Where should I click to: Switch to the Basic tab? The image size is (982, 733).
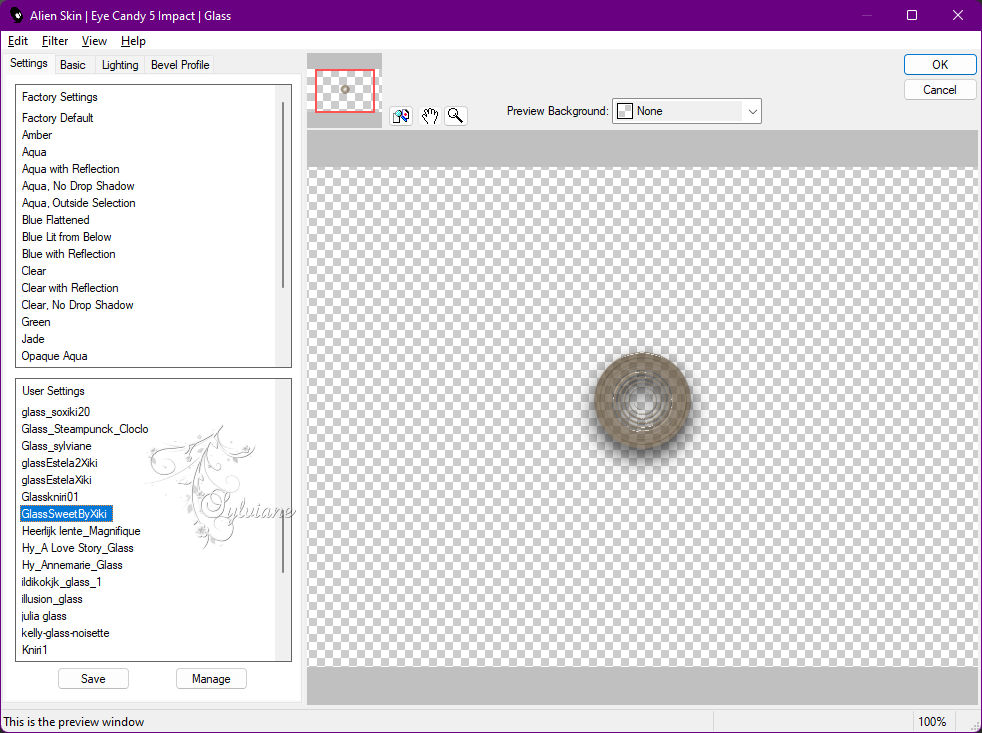[x=73, y=65]
